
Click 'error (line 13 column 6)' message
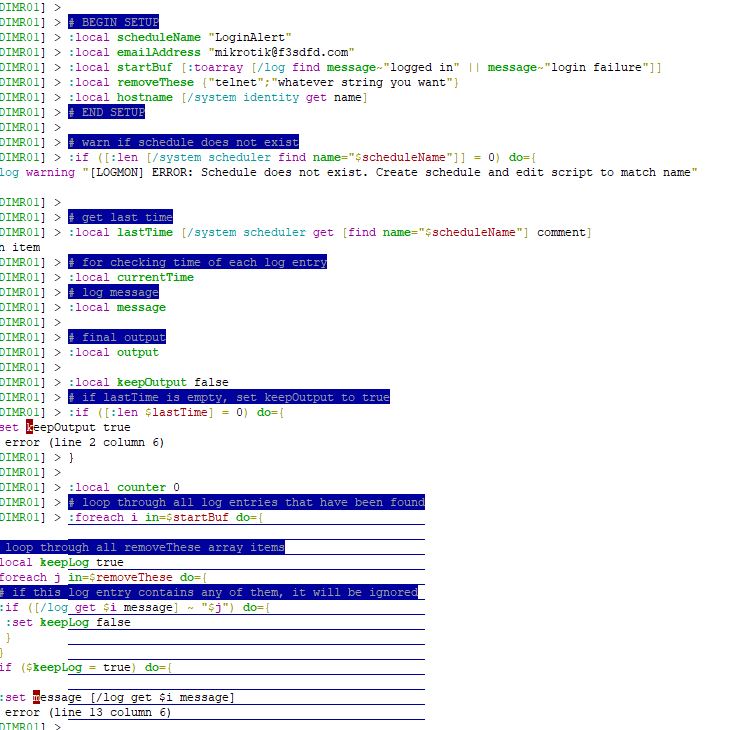coord(87,712)
